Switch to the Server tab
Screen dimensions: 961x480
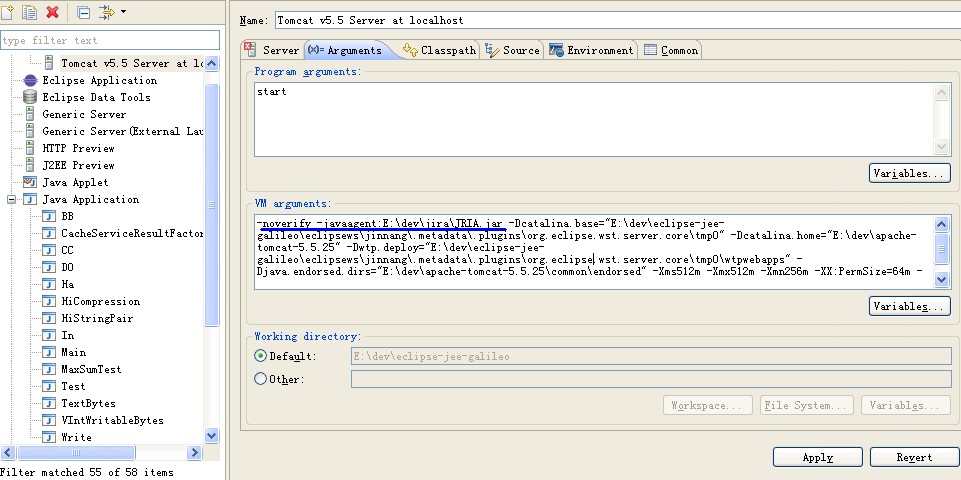click(272, 50)
